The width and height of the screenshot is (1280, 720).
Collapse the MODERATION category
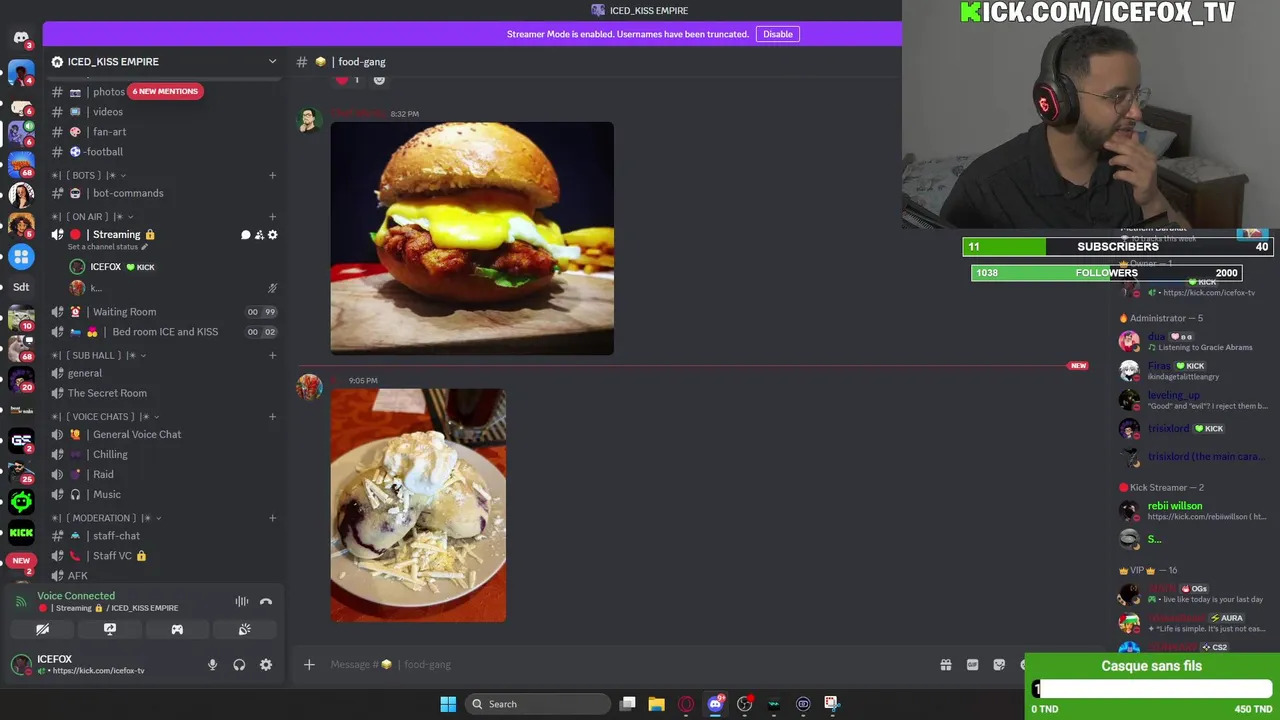[x=107, y=518]
